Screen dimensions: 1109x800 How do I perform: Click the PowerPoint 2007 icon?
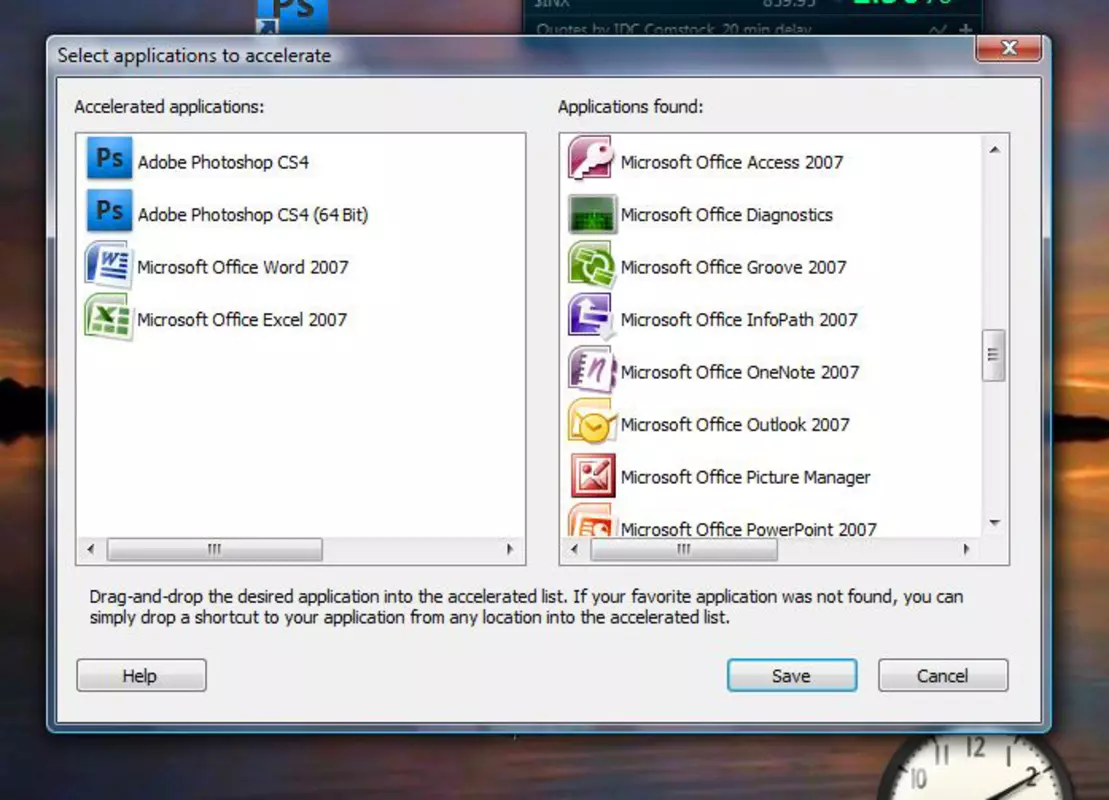click(x=590, y=521)
